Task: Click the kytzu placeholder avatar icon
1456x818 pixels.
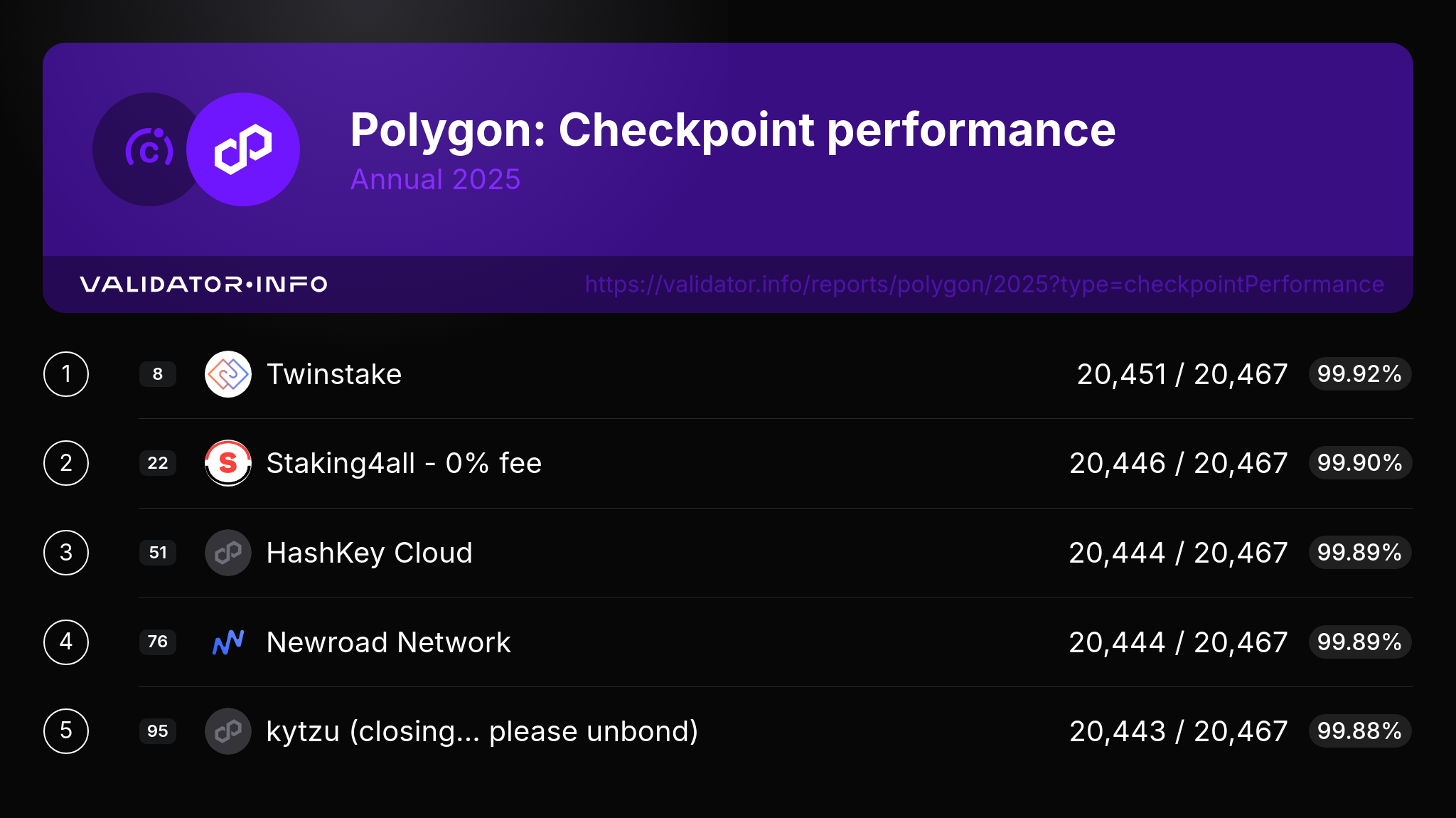Action: coord(227,731)
